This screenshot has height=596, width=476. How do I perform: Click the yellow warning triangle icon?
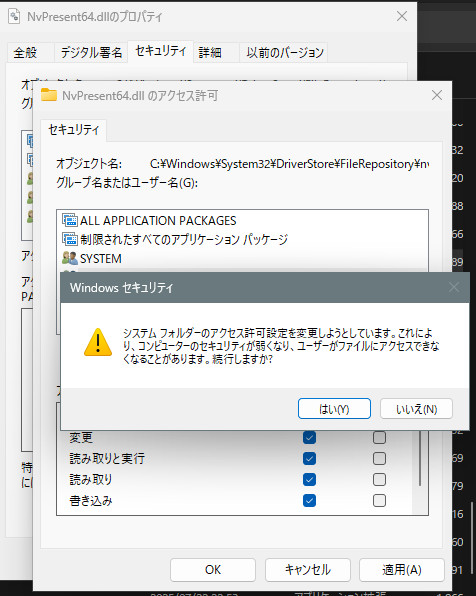click(98, 342)
